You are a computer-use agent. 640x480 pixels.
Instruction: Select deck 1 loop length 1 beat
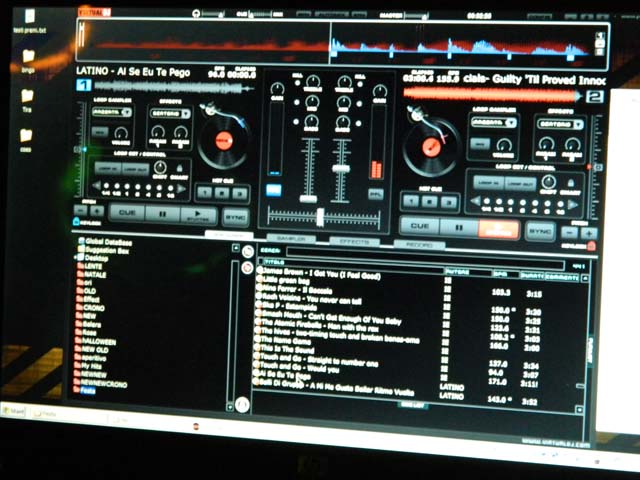[x=127, y=187]
